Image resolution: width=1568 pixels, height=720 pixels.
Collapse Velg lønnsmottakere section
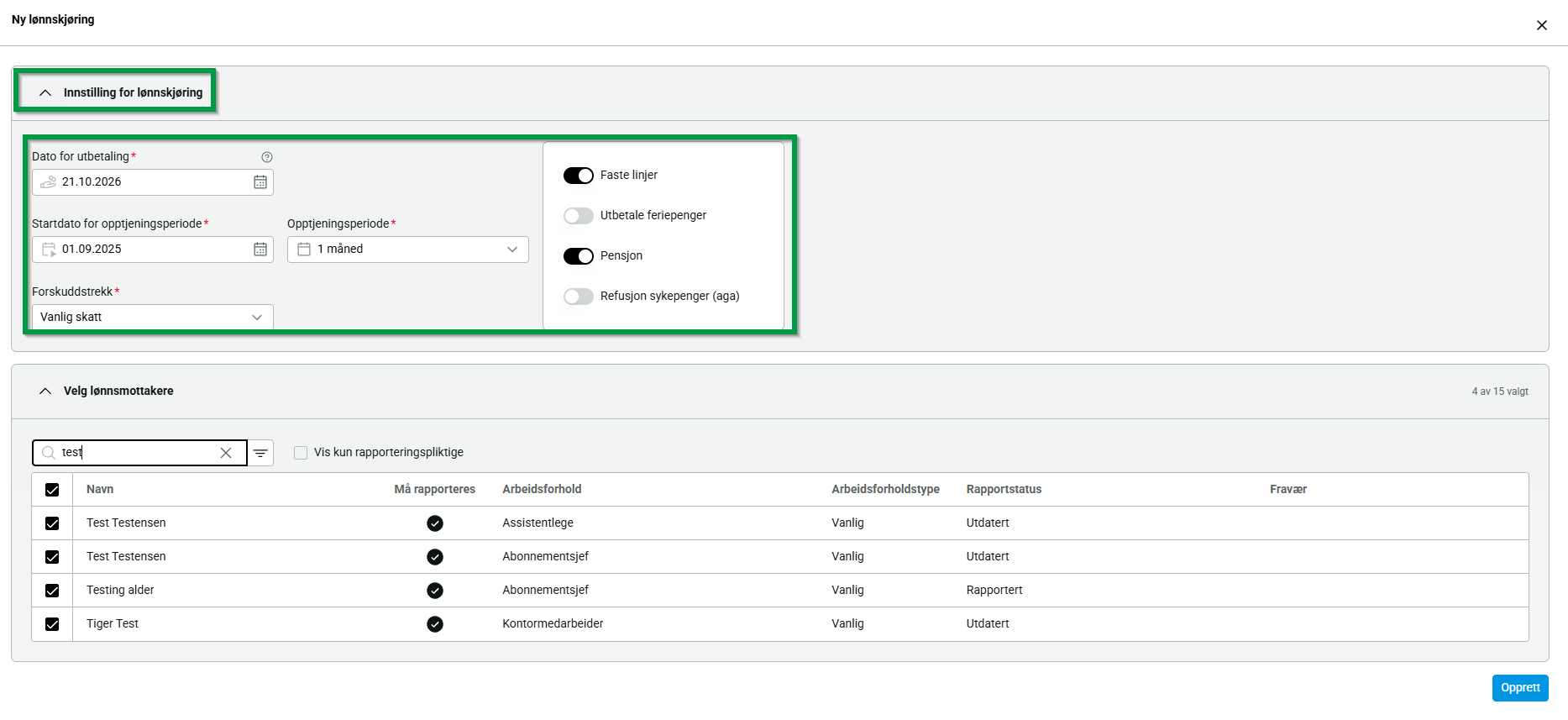(45, 392)
